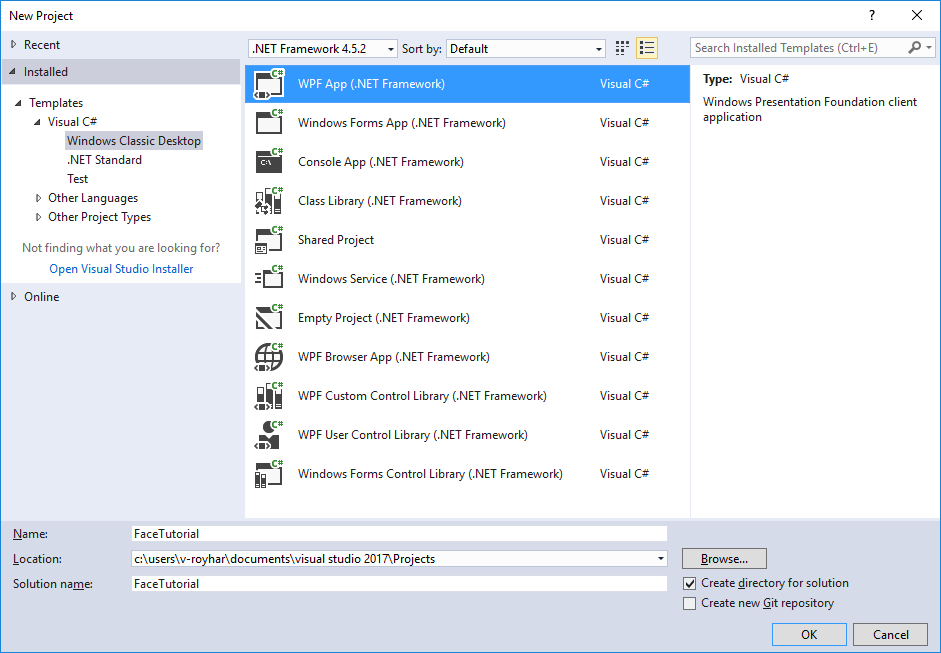Click the WPF Browser App globe icon
This screenshot has width=941, height=653.
point(269,357)
